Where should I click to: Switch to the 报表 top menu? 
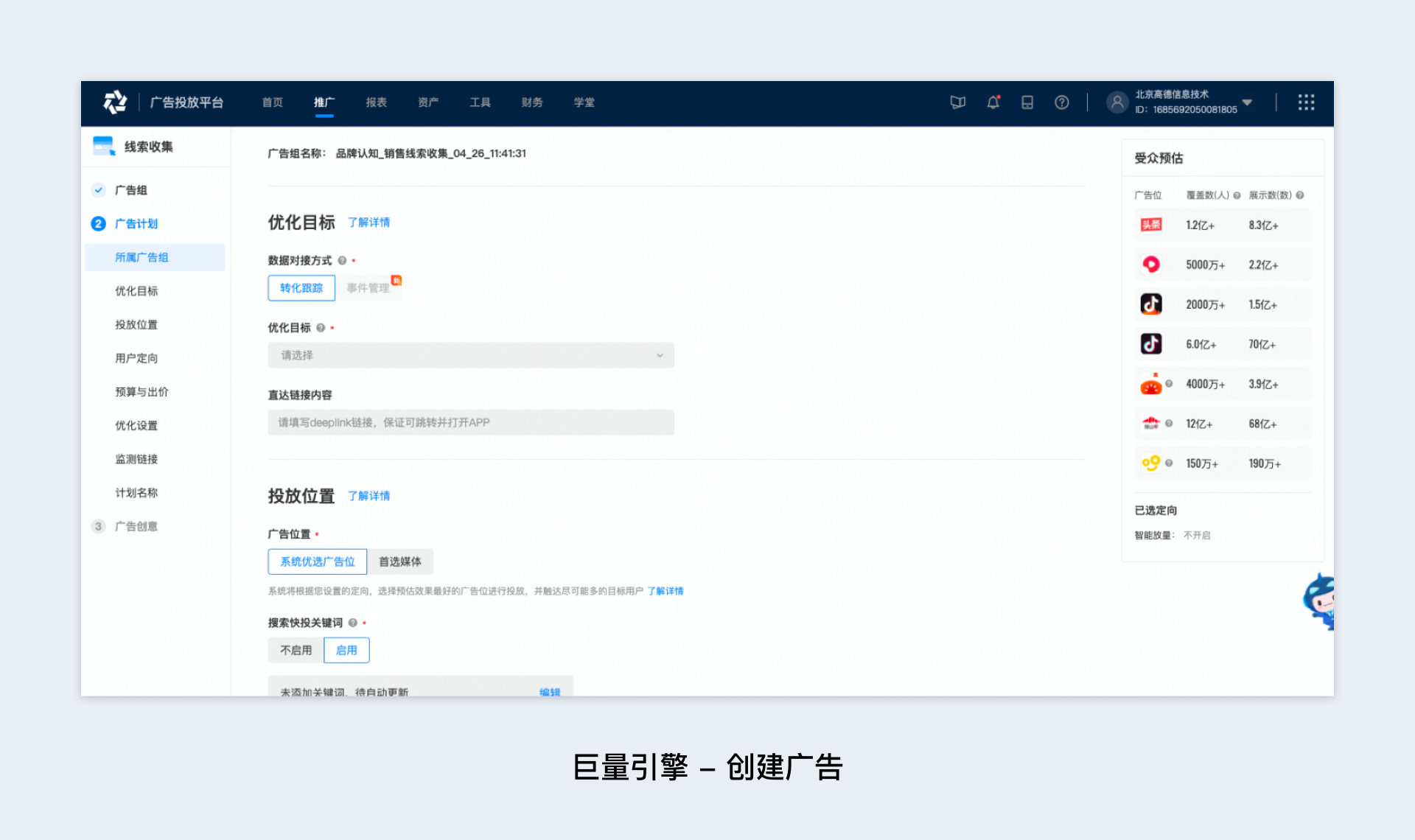[x=376, y=102]
